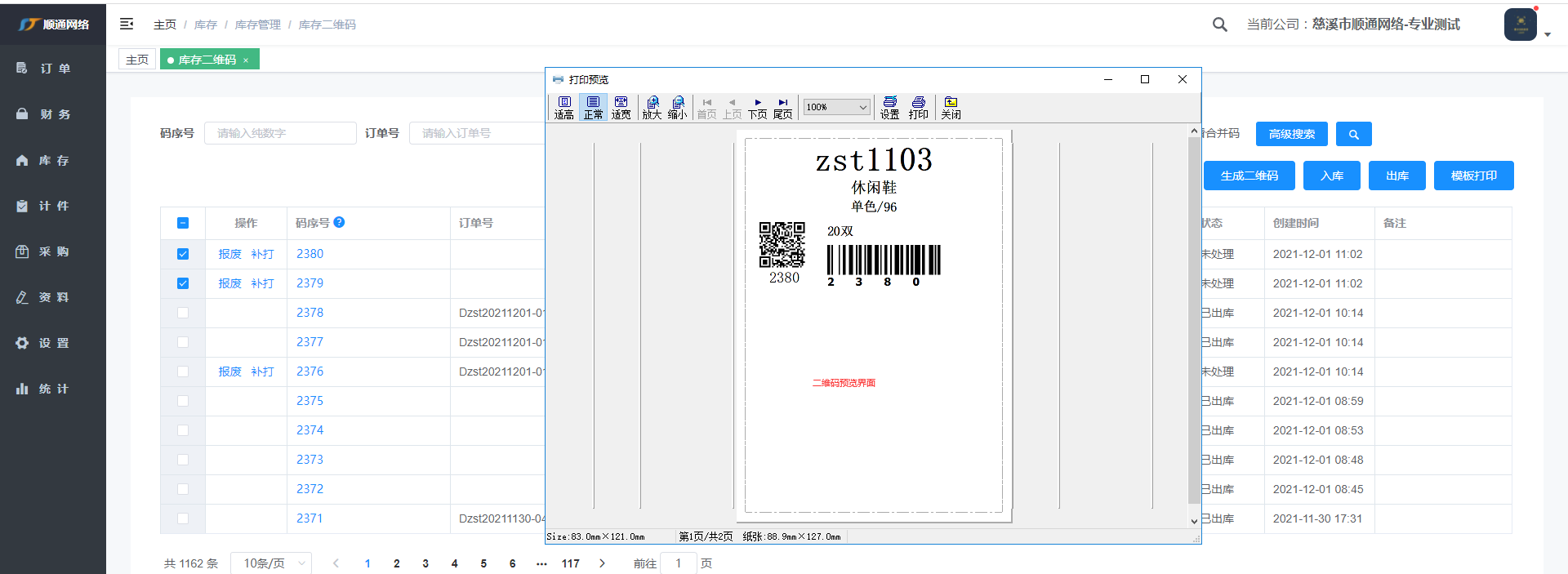The width and height of the screenshot is (1568, 574).
Task: Open the user avatar dropdown arrow
Action: 1548,34
